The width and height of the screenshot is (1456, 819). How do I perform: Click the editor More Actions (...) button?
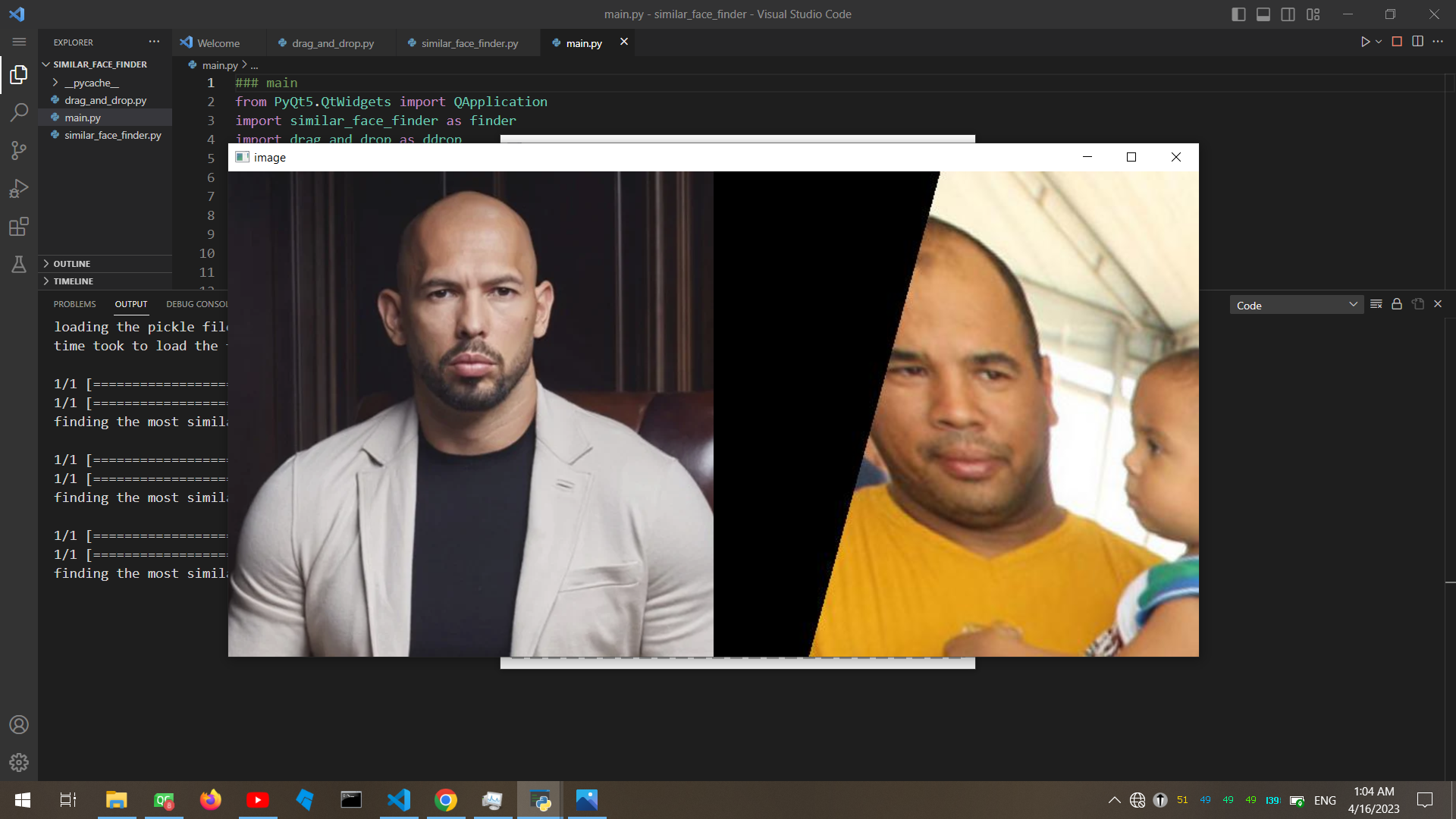(1439, 42)
